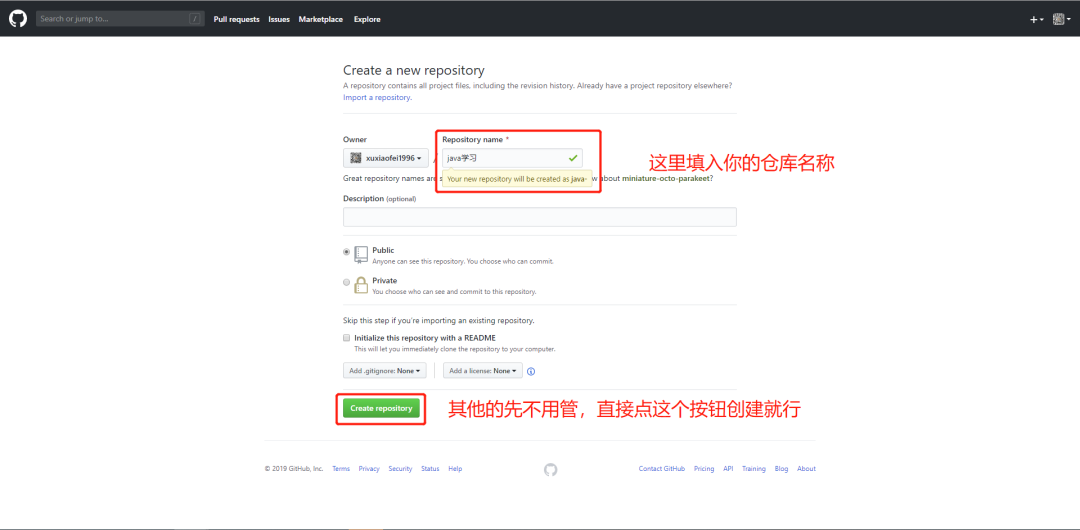Viewport: 1080px width, 530px height.
Task: Open Explore in the header
Action: click(367, 19)
